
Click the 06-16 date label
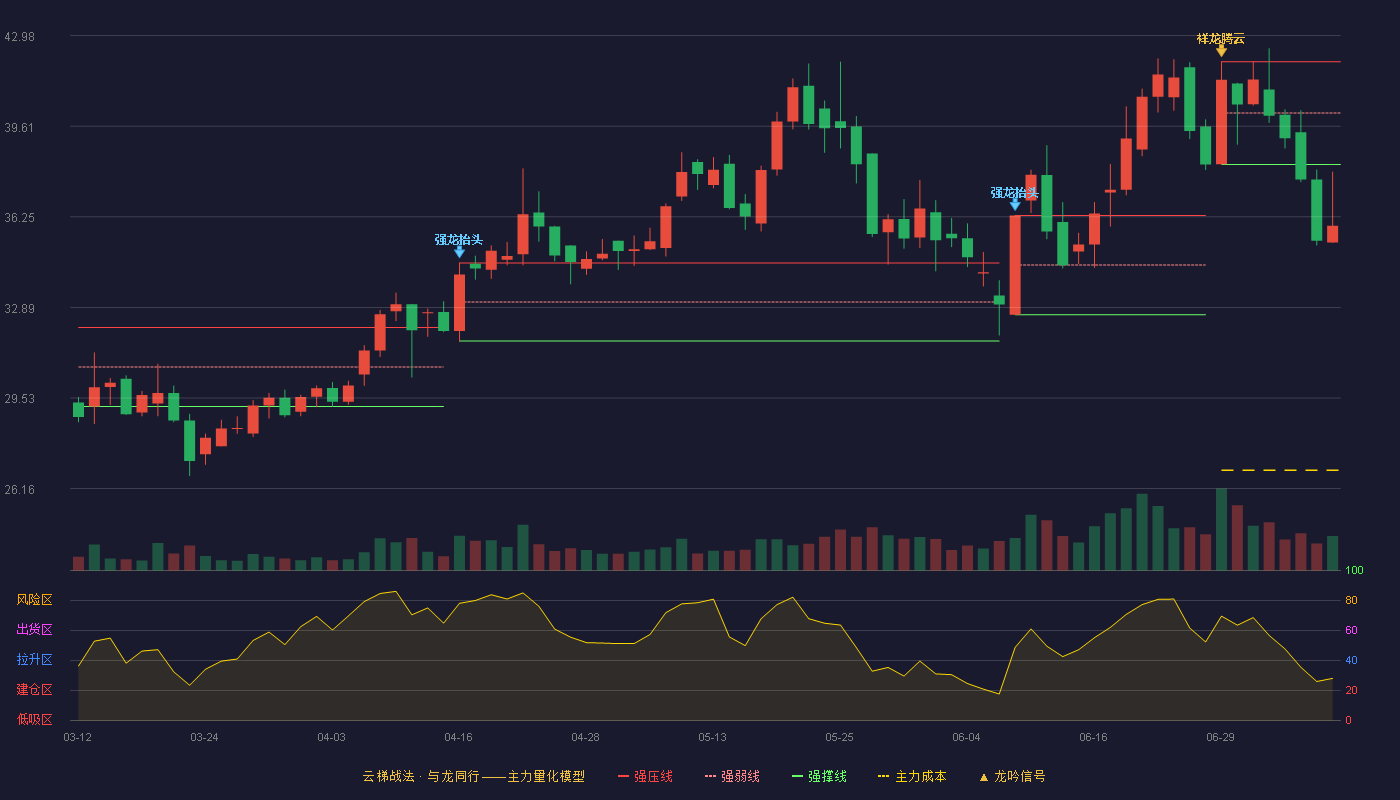[x=1093, y=737]
